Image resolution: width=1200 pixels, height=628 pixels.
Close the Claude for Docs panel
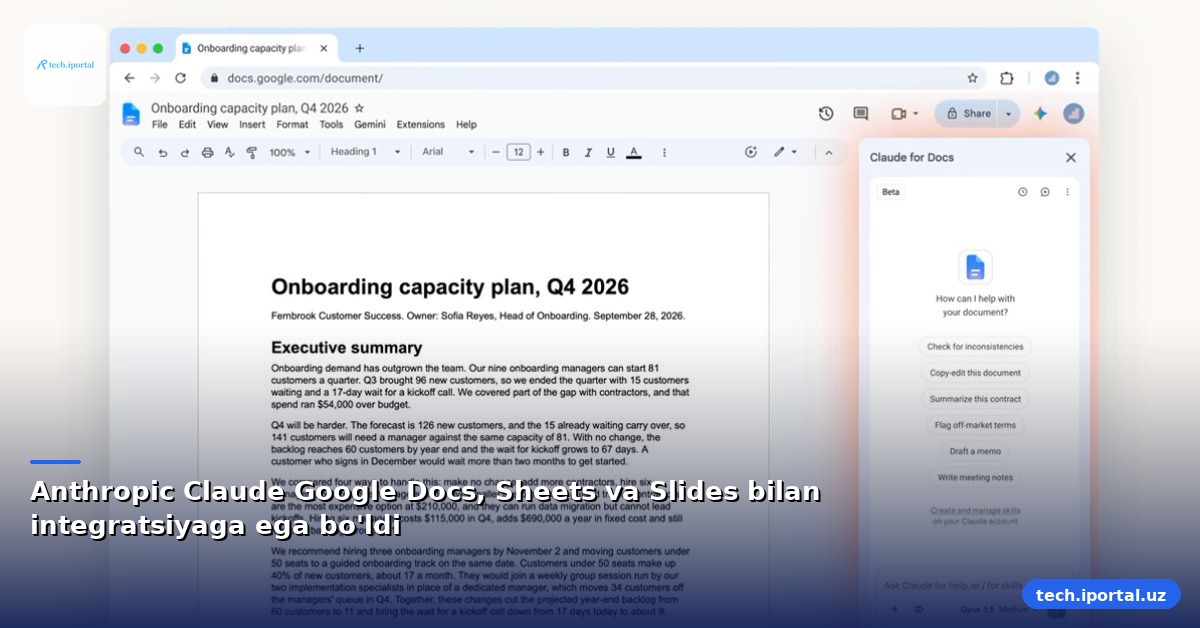point(1071,157)
